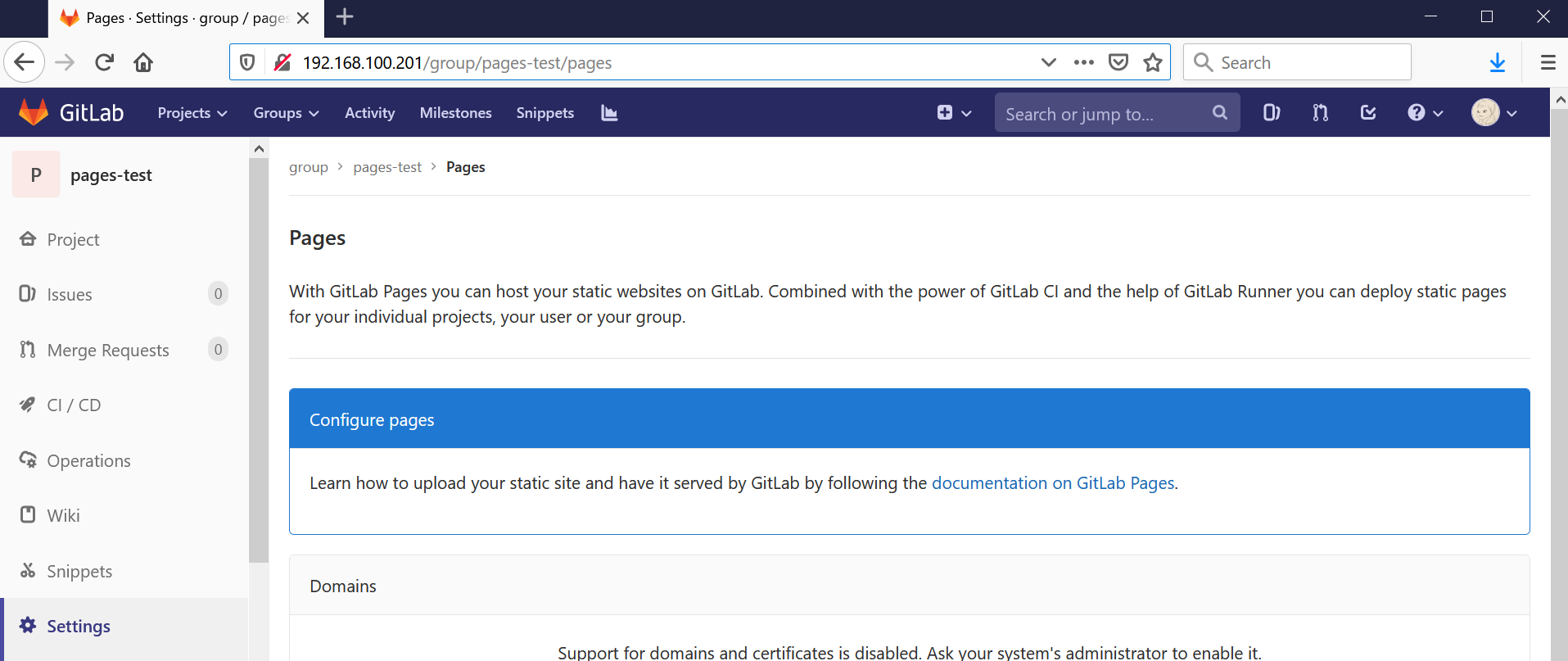1568x661 pixels.
Task: Open the Firefox hamburger menu
Action: (x=1548, y=62)
